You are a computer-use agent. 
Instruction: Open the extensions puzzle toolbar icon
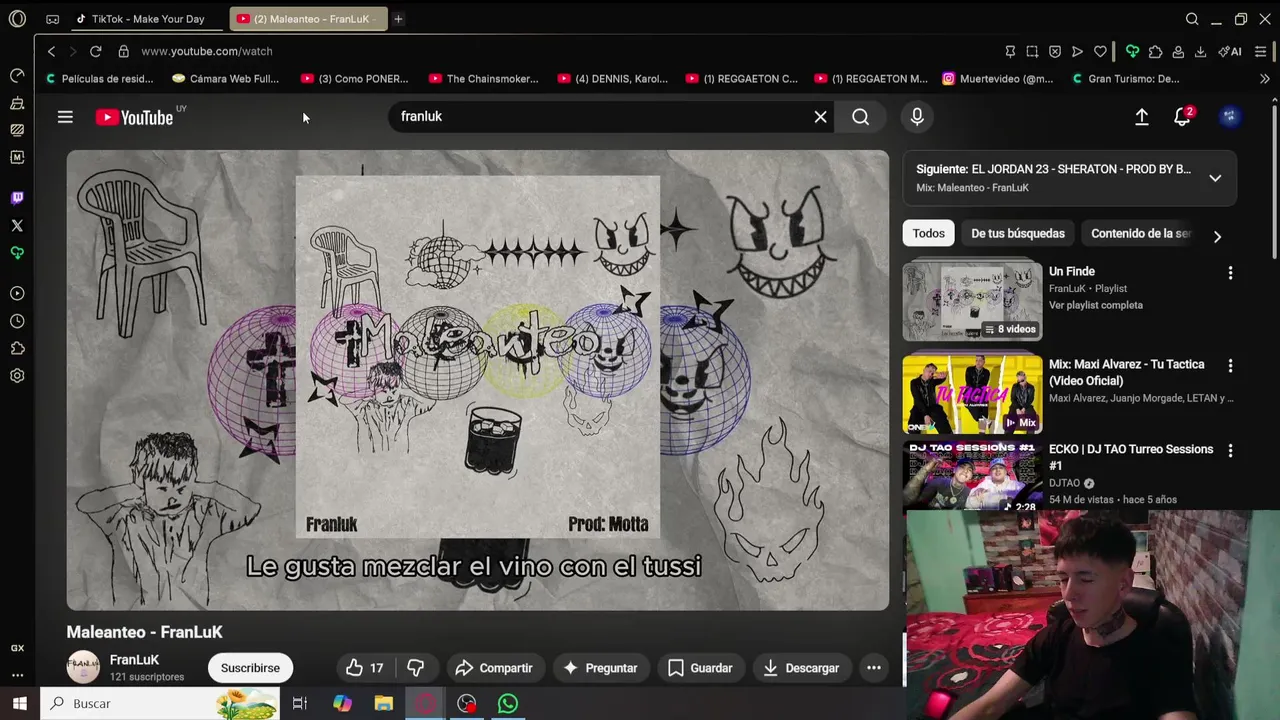(x=1156, y=51)
